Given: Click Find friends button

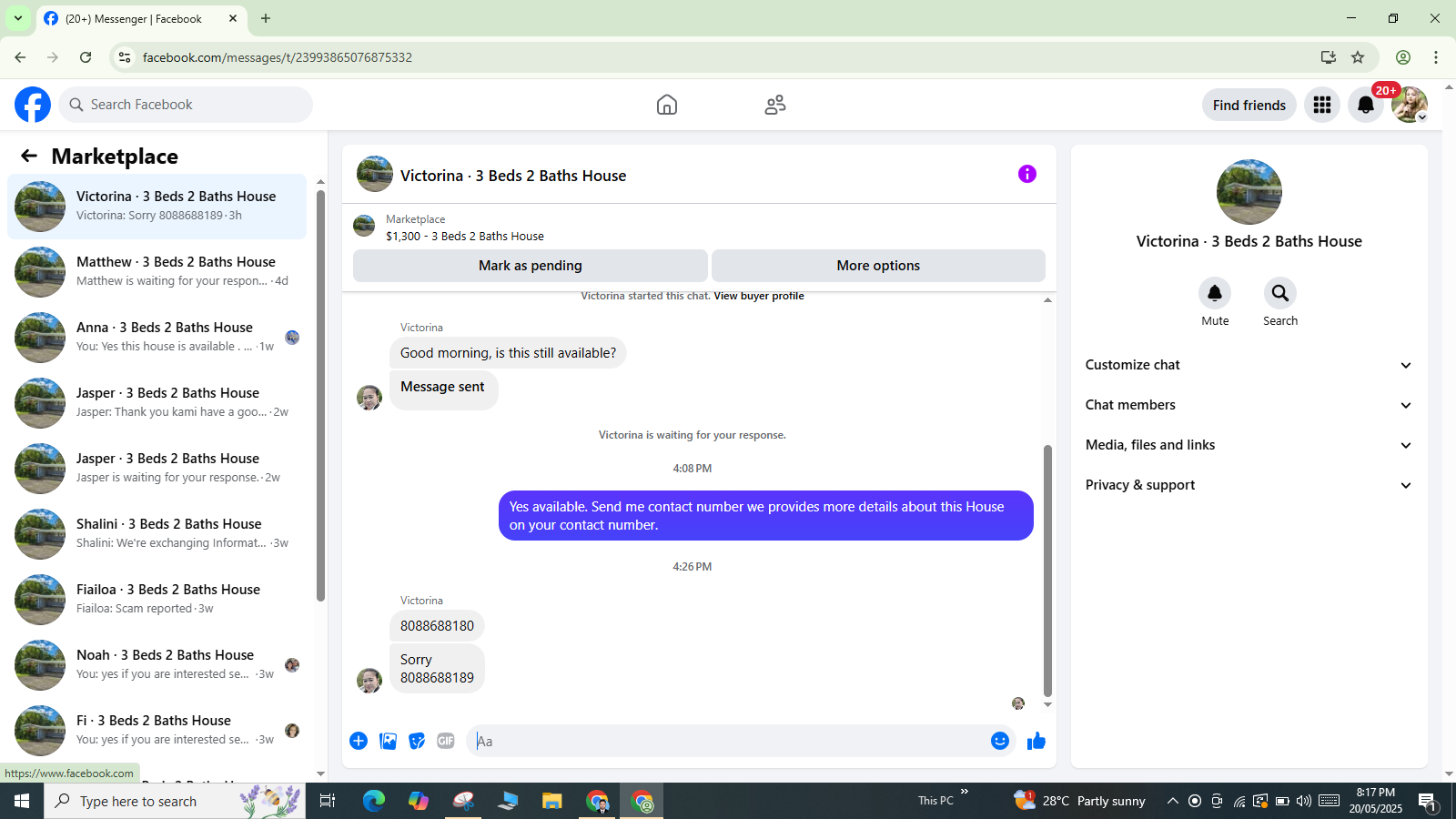Looking at the screenshot, I should coord(1249,105).
